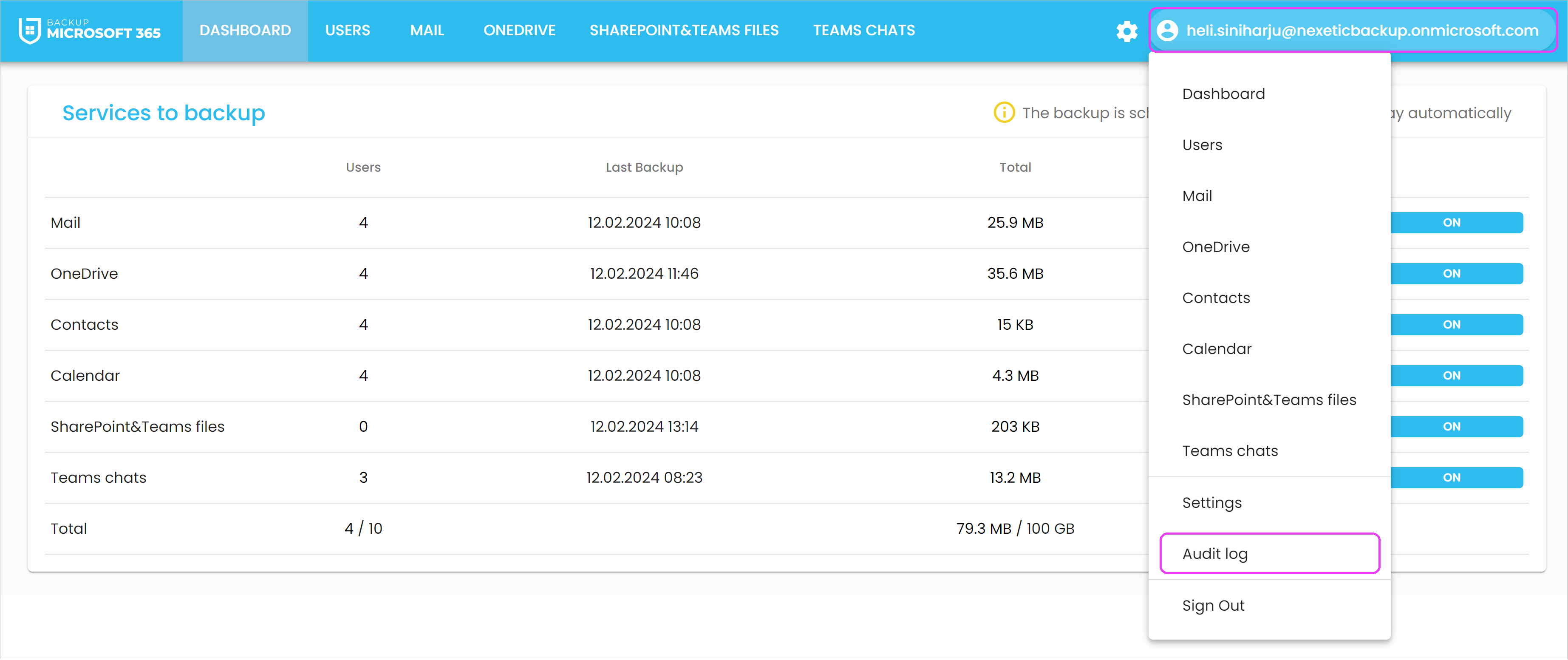Click Mail total 25.9 MB
The image size is (1568, 660).
point(1015,223)
